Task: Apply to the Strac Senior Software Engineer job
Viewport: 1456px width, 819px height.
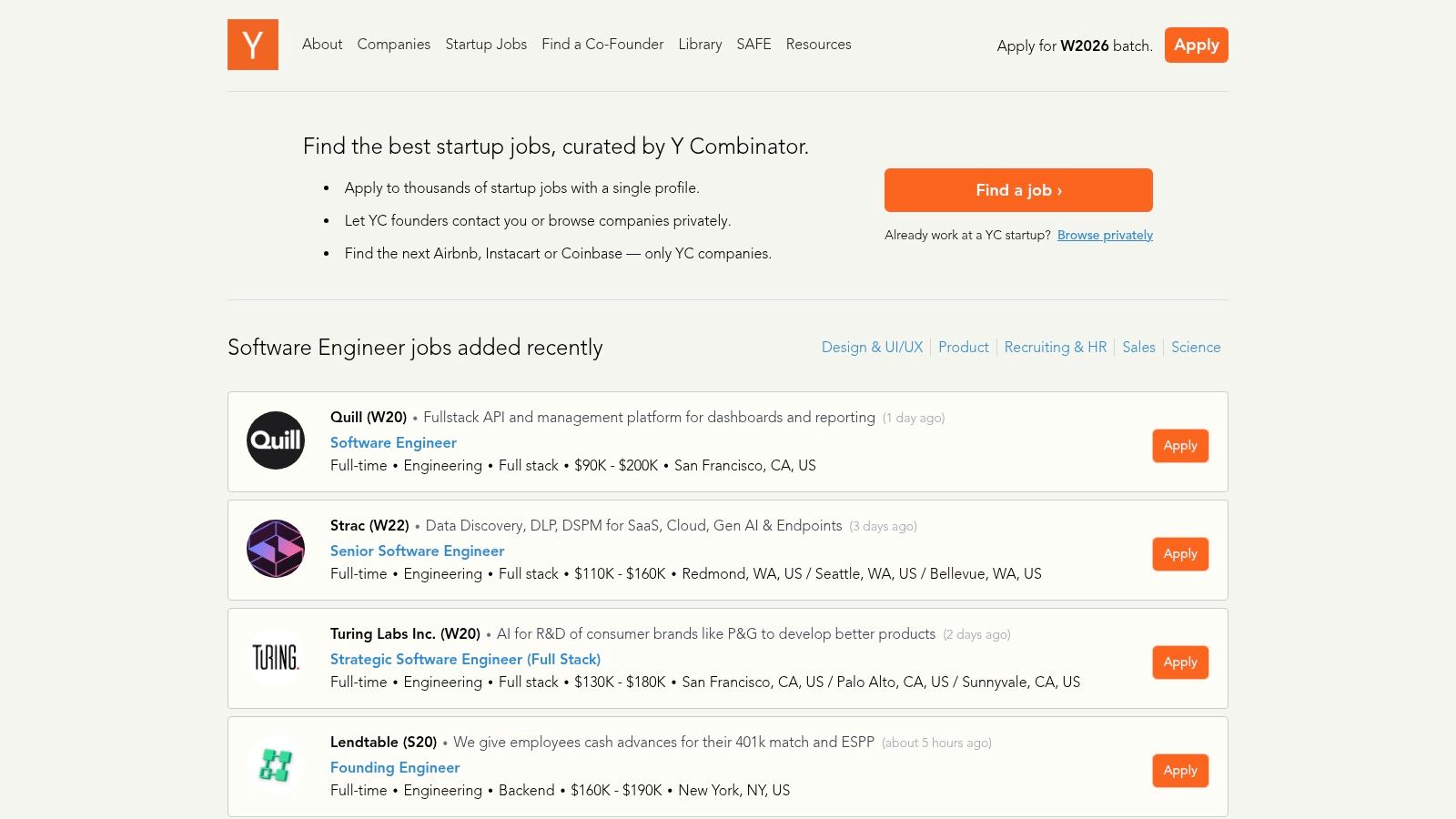Action: point(1180,553)
